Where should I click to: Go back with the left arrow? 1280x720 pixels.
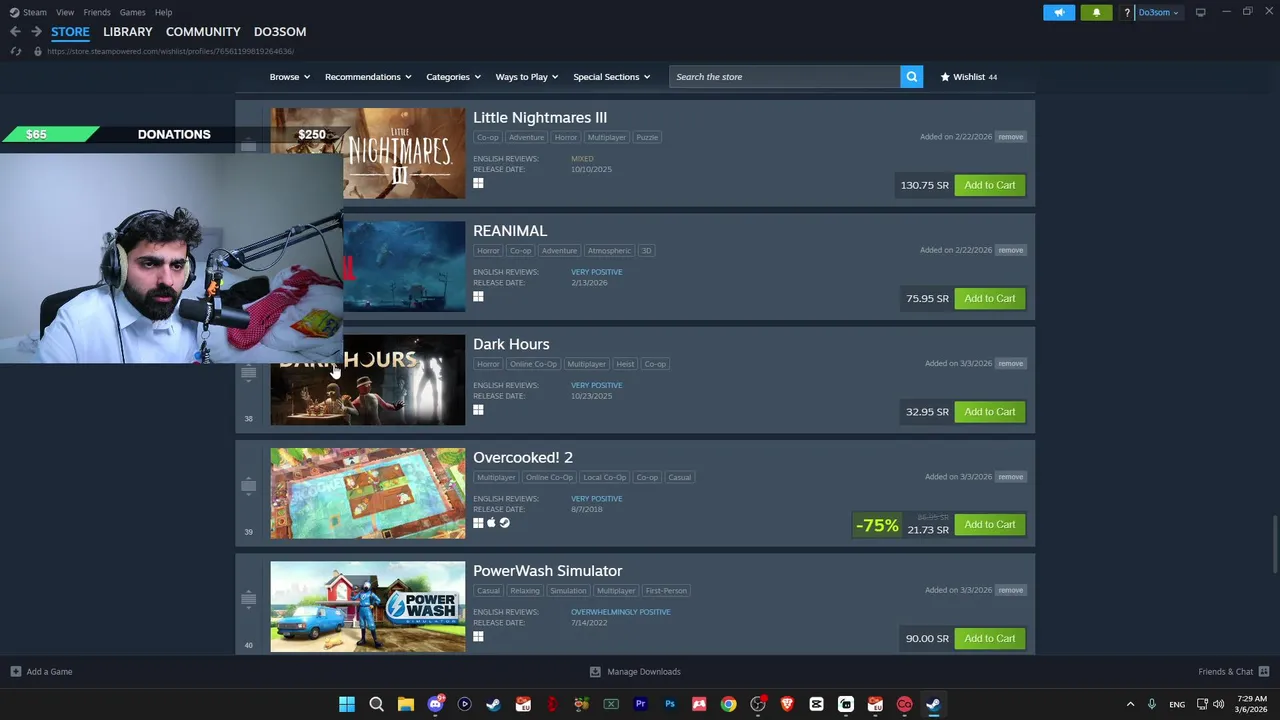point(15,32)
